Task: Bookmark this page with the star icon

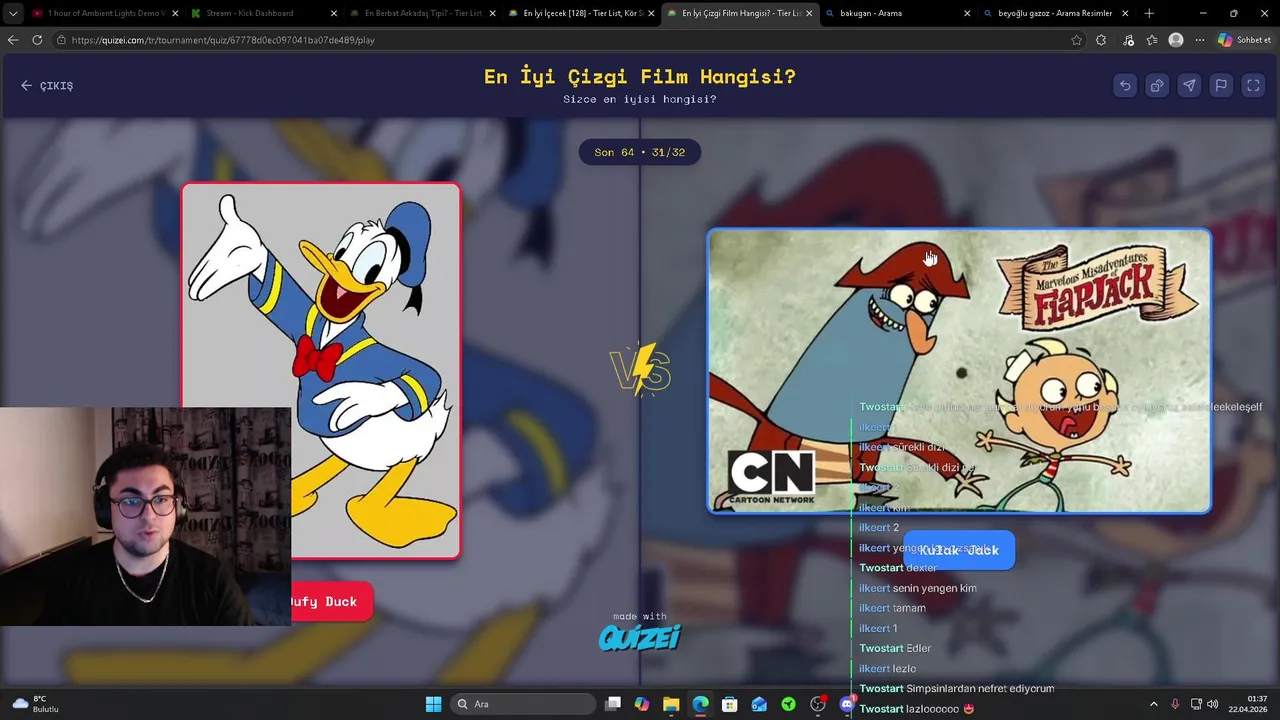Action: (1076, 40)
